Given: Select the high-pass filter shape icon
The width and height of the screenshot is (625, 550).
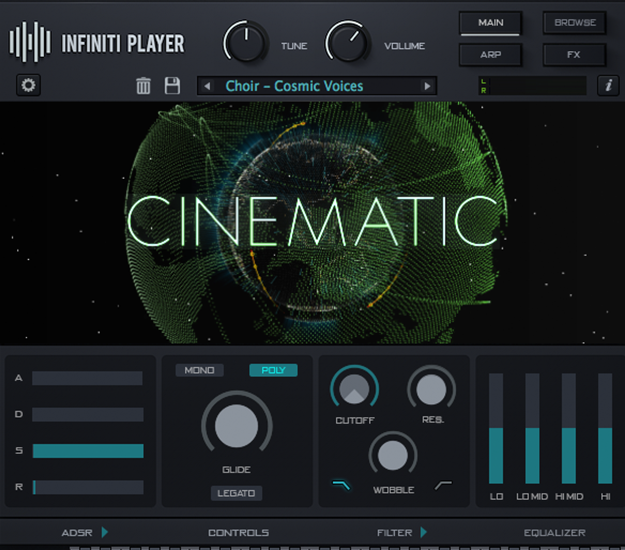Looking at the screenshot, I should 443,485.
